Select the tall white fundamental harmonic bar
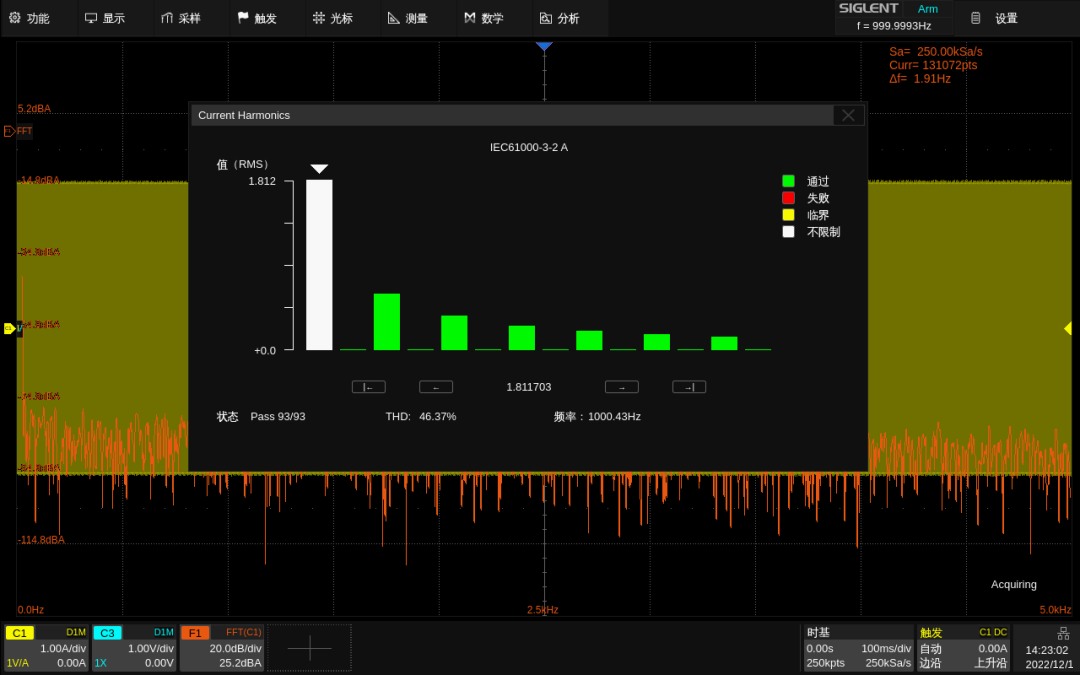 pyautogui.click(x=319, y=265)
